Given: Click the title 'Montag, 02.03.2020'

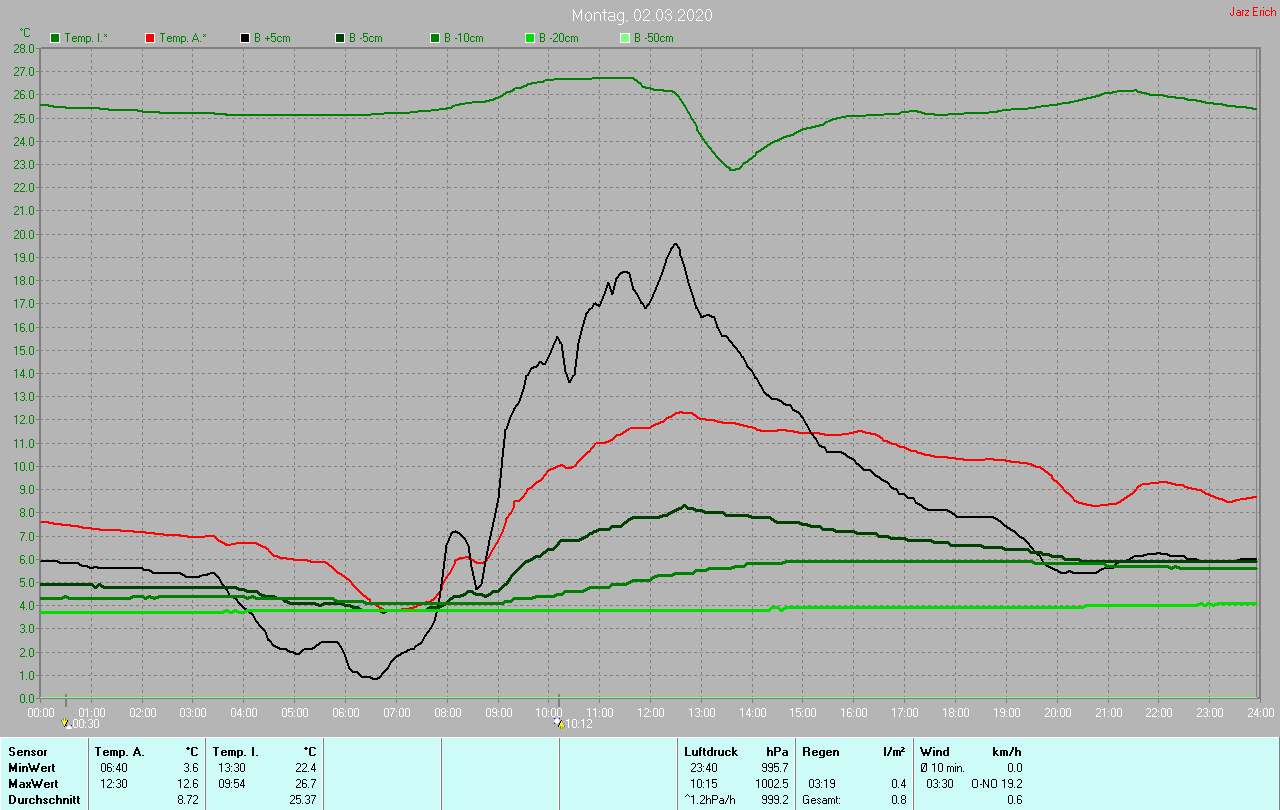Looking at the screenshot, I should click(x=642, y=15).
